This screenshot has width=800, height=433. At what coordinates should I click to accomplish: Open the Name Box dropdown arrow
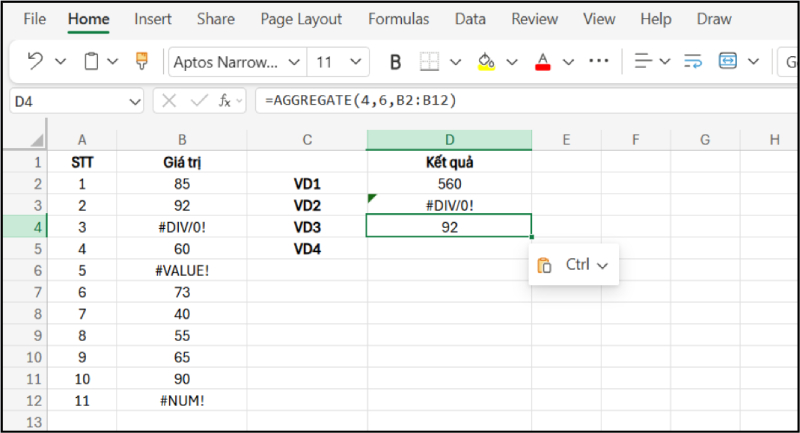click(135, 101)
